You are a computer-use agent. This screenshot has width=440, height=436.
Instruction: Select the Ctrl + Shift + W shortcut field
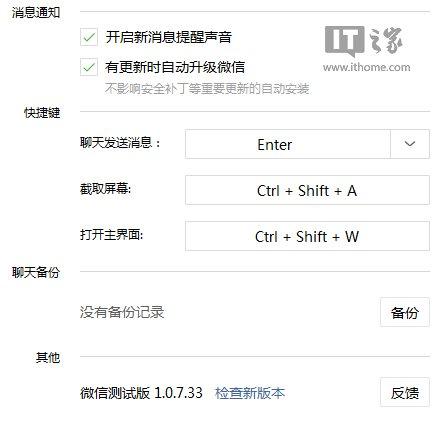[307, 236]
